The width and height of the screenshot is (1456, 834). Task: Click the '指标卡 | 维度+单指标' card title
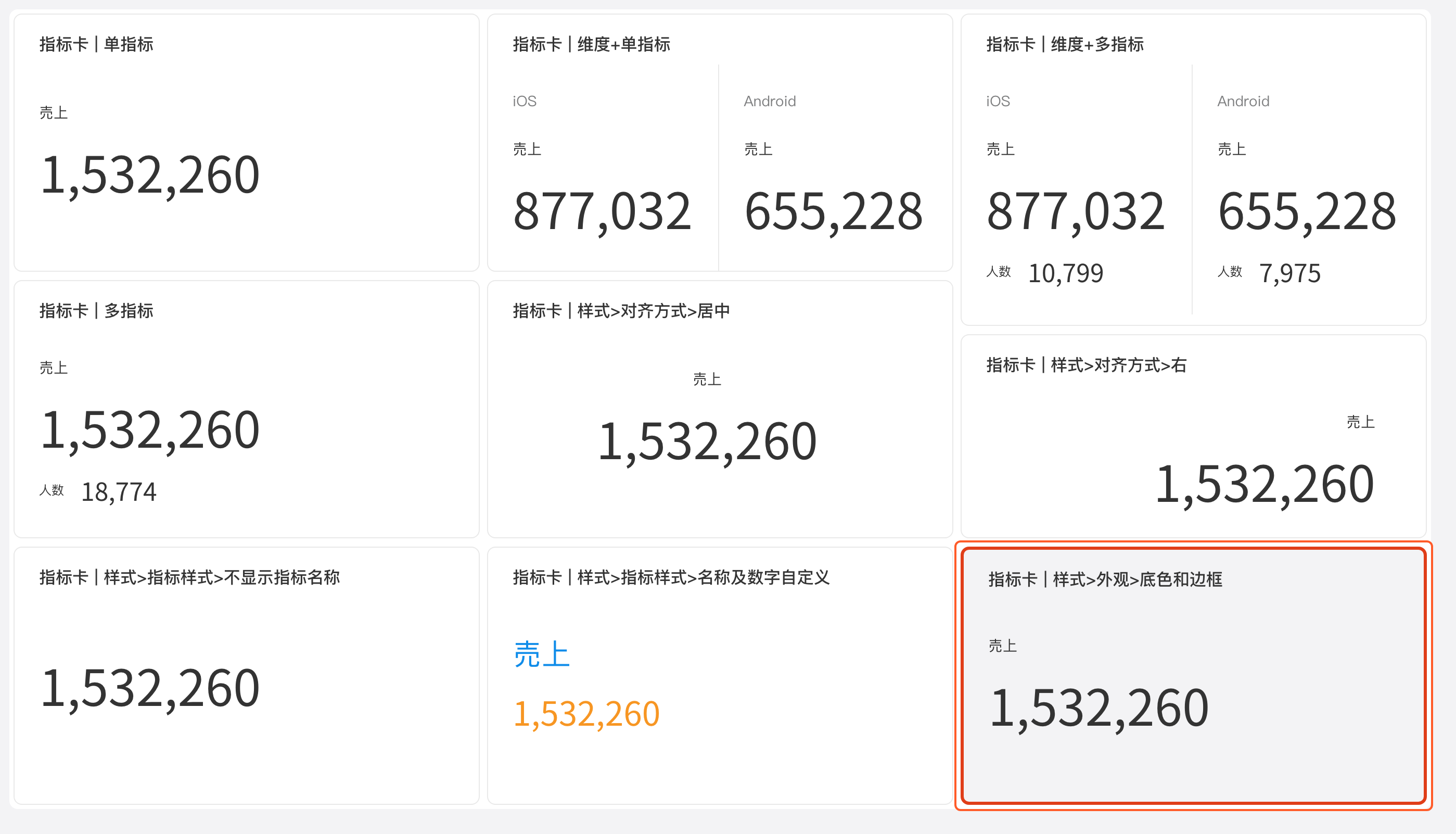click(x=592, y=44)
